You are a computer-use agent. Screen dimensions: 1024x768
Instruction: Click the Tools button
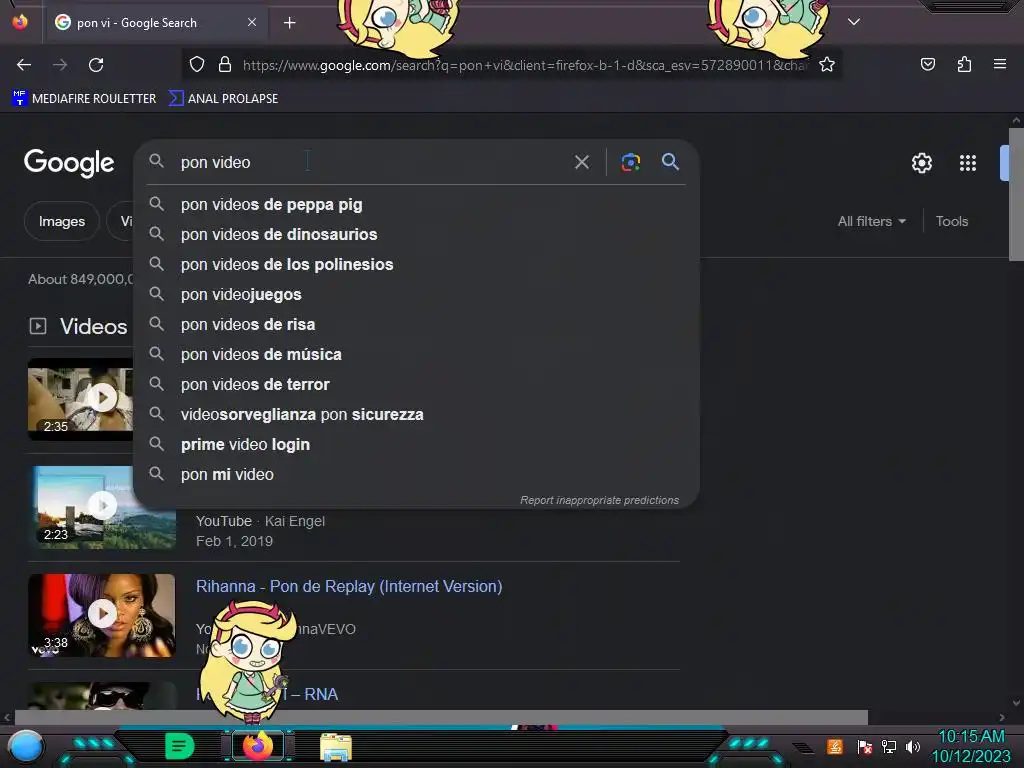(952, 221)
